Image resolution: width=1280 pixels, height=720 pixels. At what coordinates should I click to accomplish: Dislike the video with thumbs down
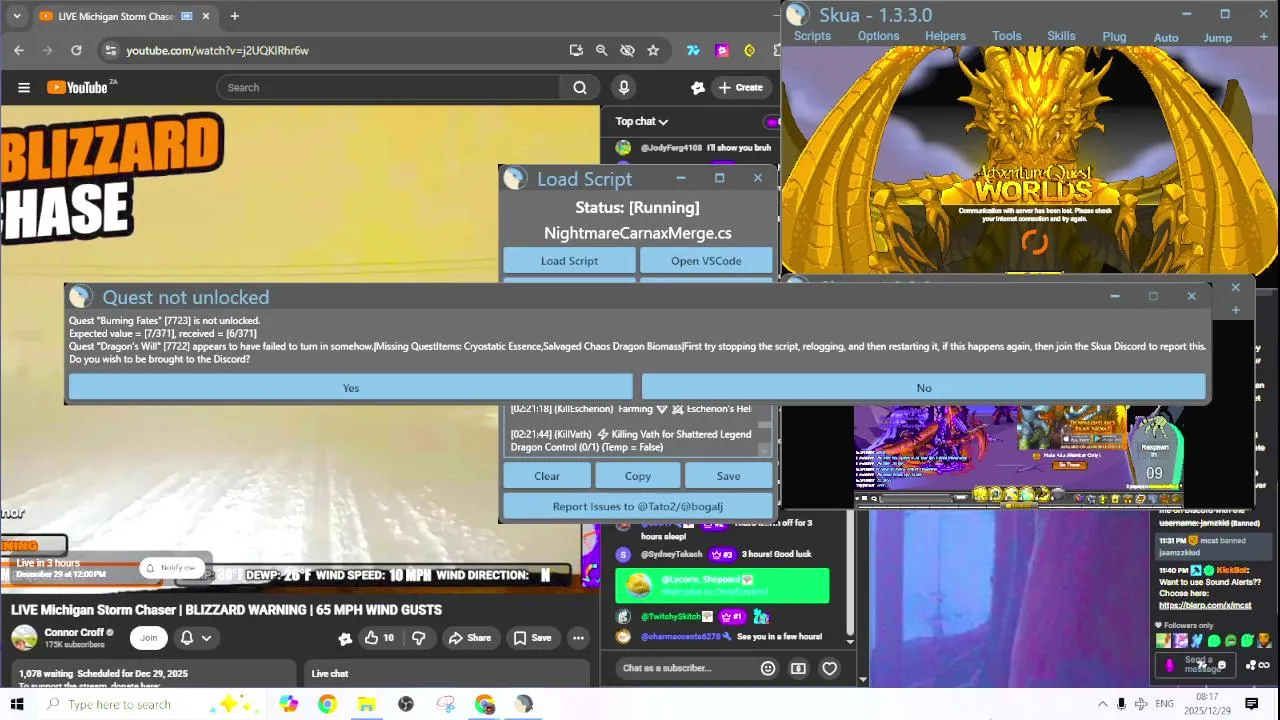tap(419, 637)
